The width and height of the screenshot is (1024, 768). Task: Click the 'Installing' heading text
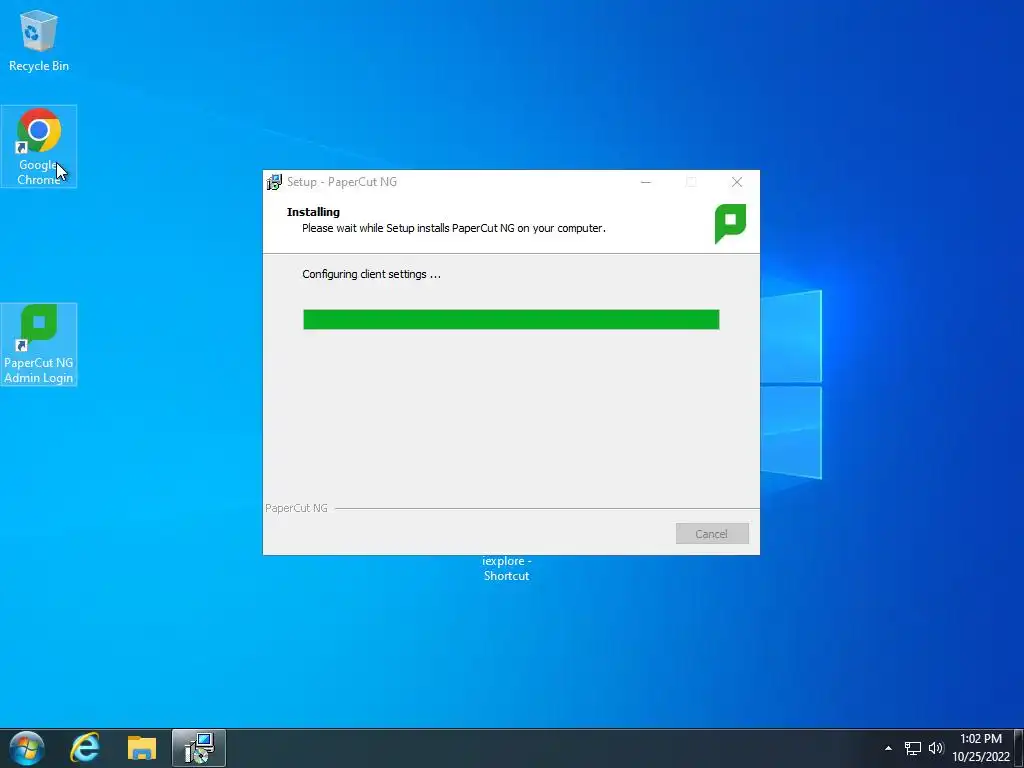[x=313, y=212]
